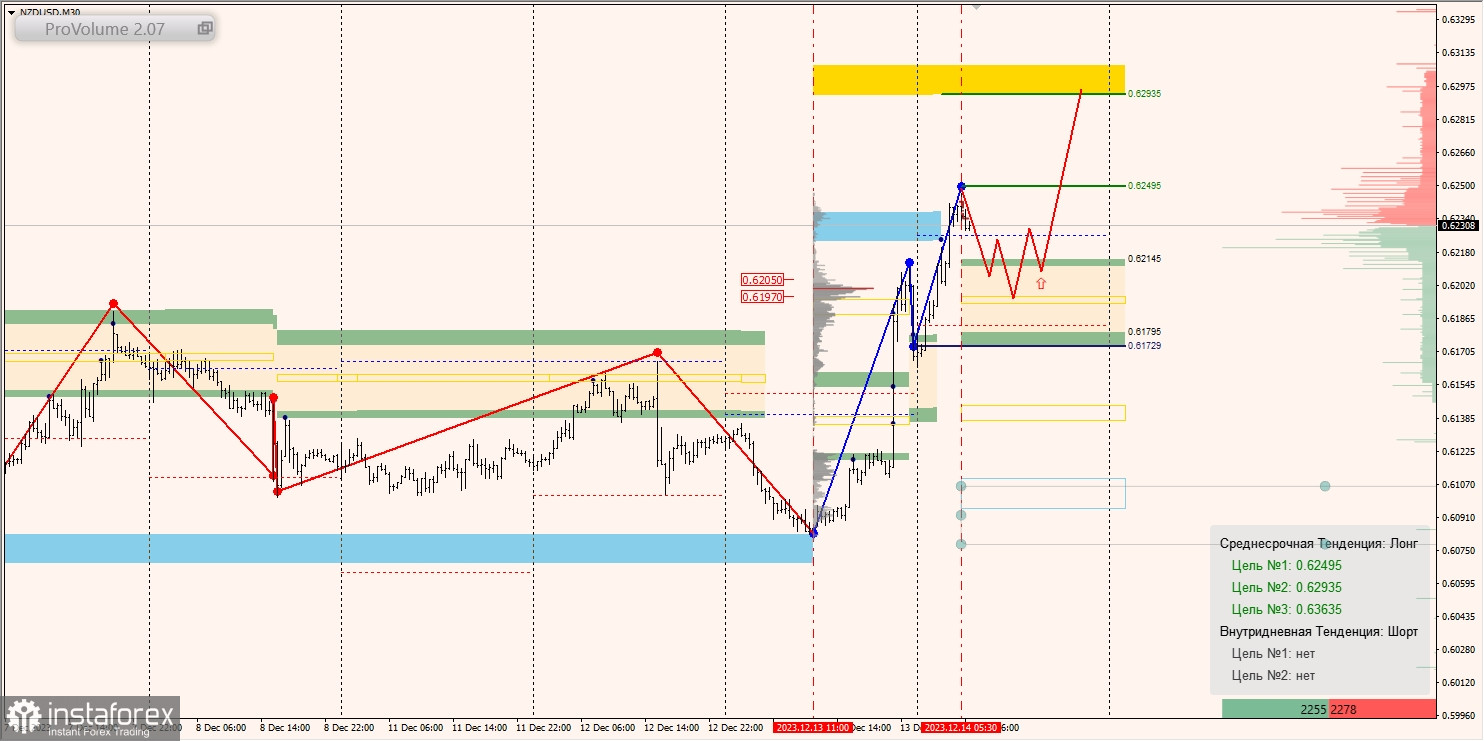Click the 0.62500 price scale label

pyautogui.click(x=1461, y=185)
